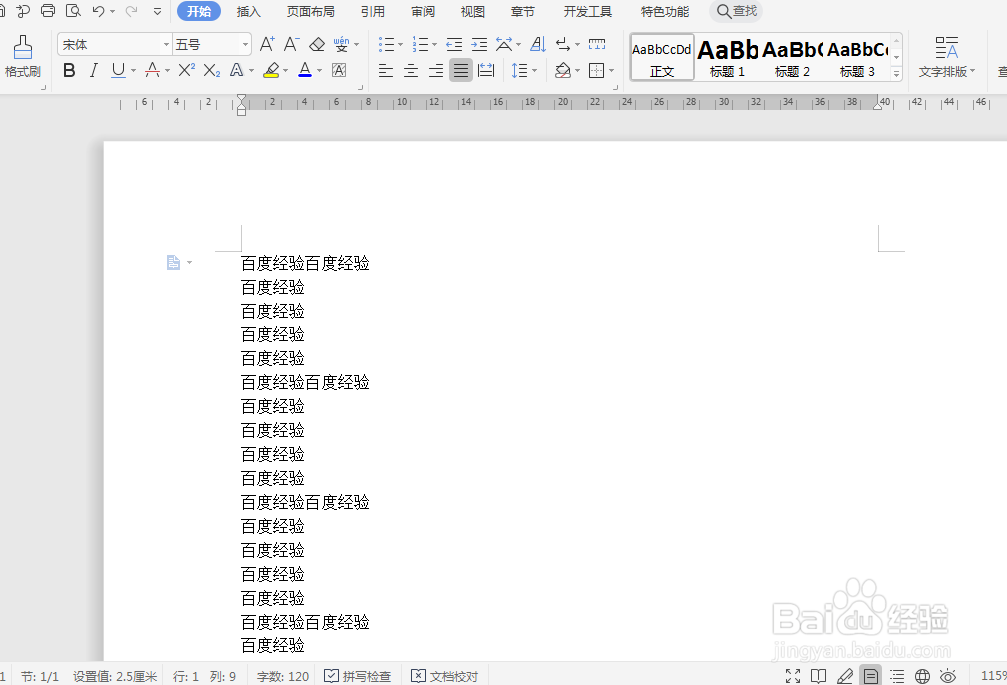Switch to full screen view mode
1007x685 pixels.
coord(793,675)
